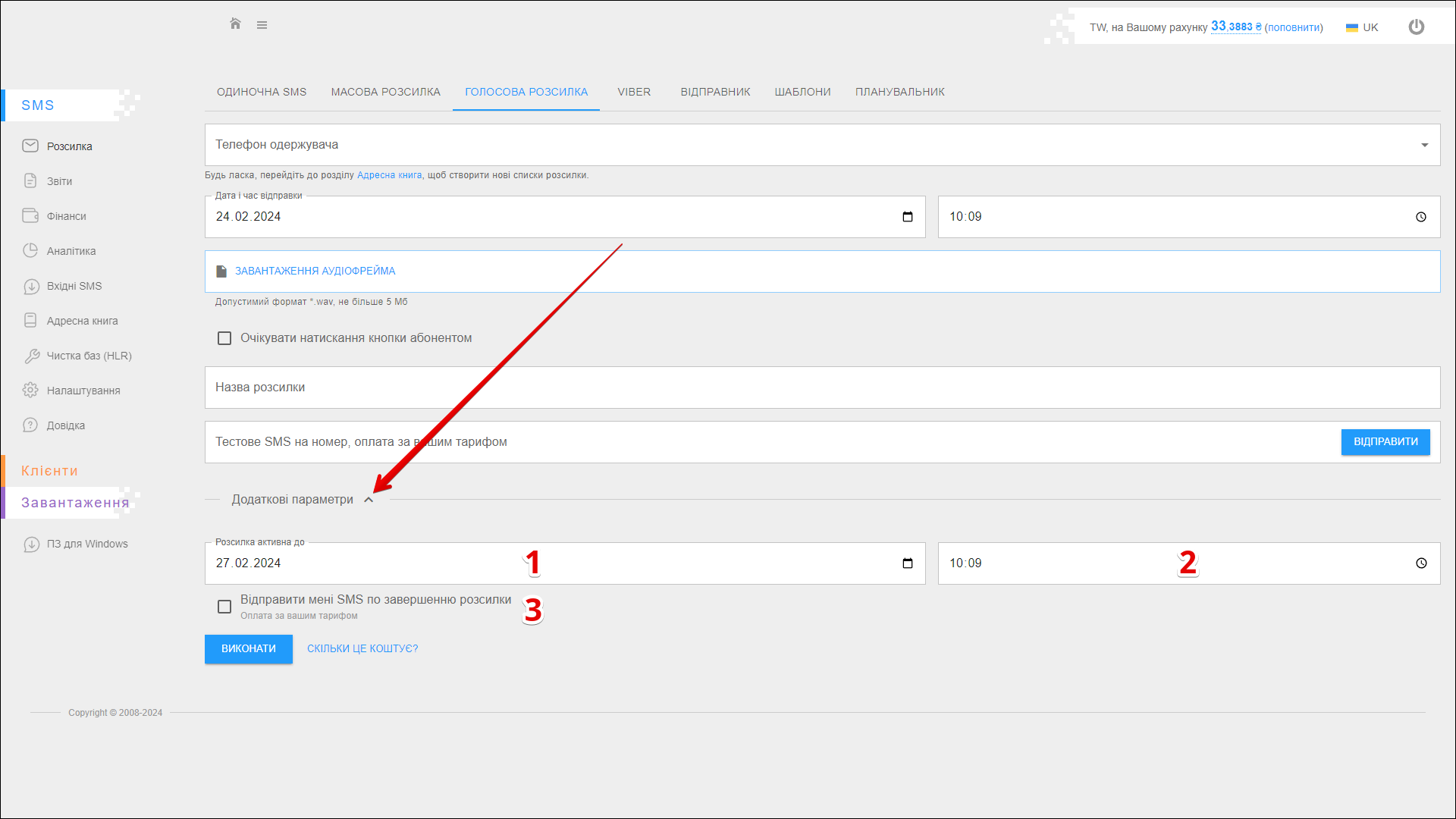Open the ПЛАНУВАЛЬНИК tab
The height and width of the screenshot is (819, 1456).
[899, 92]
